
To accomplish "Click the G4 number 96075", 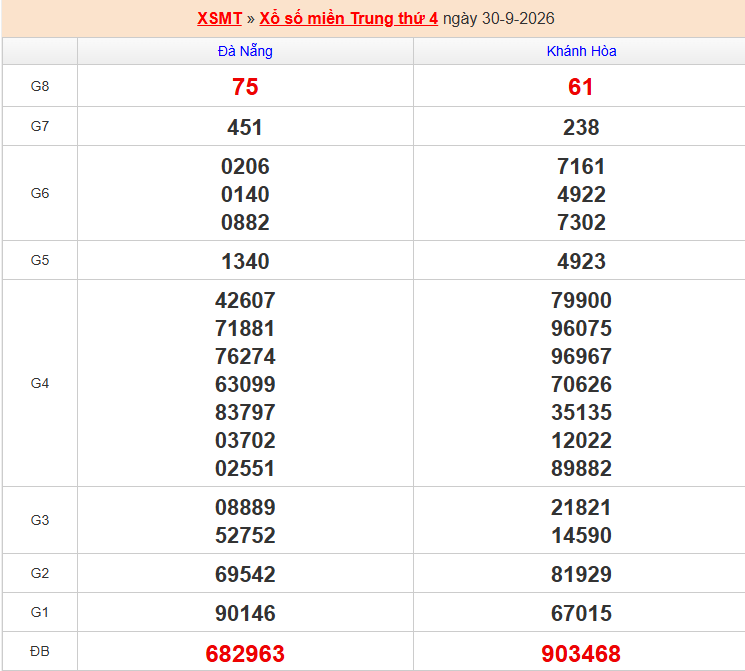I will [x=581, y=328].
